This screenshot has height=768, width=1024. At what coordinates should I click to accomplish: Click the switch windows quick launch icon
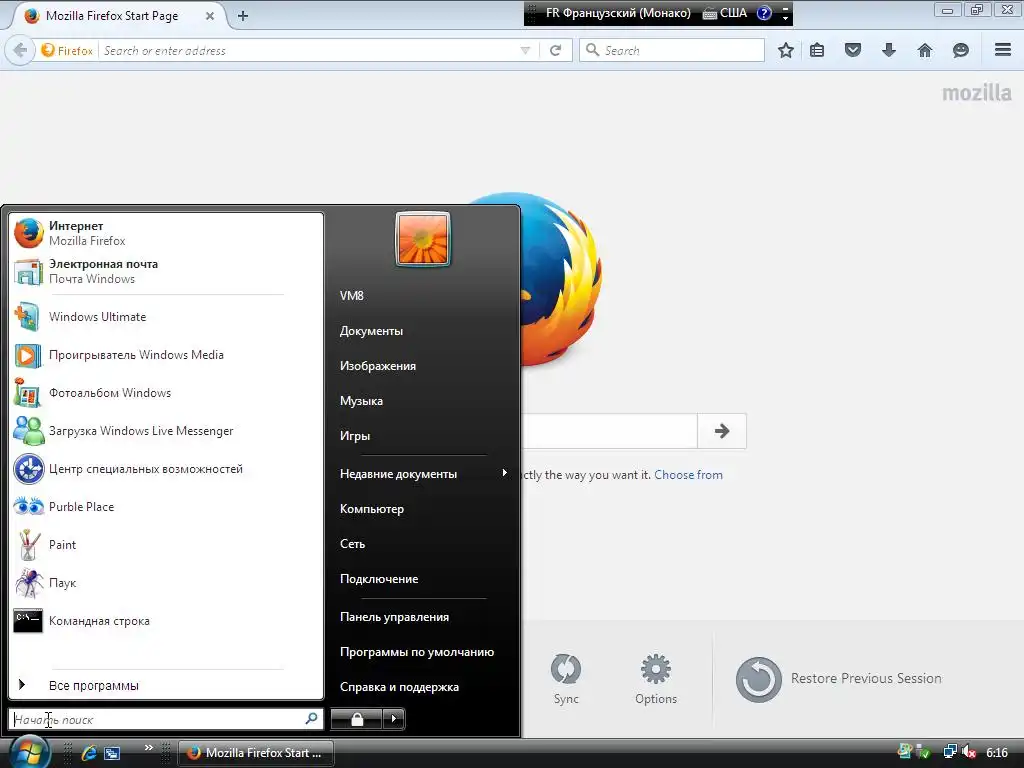tap(112, 752)
